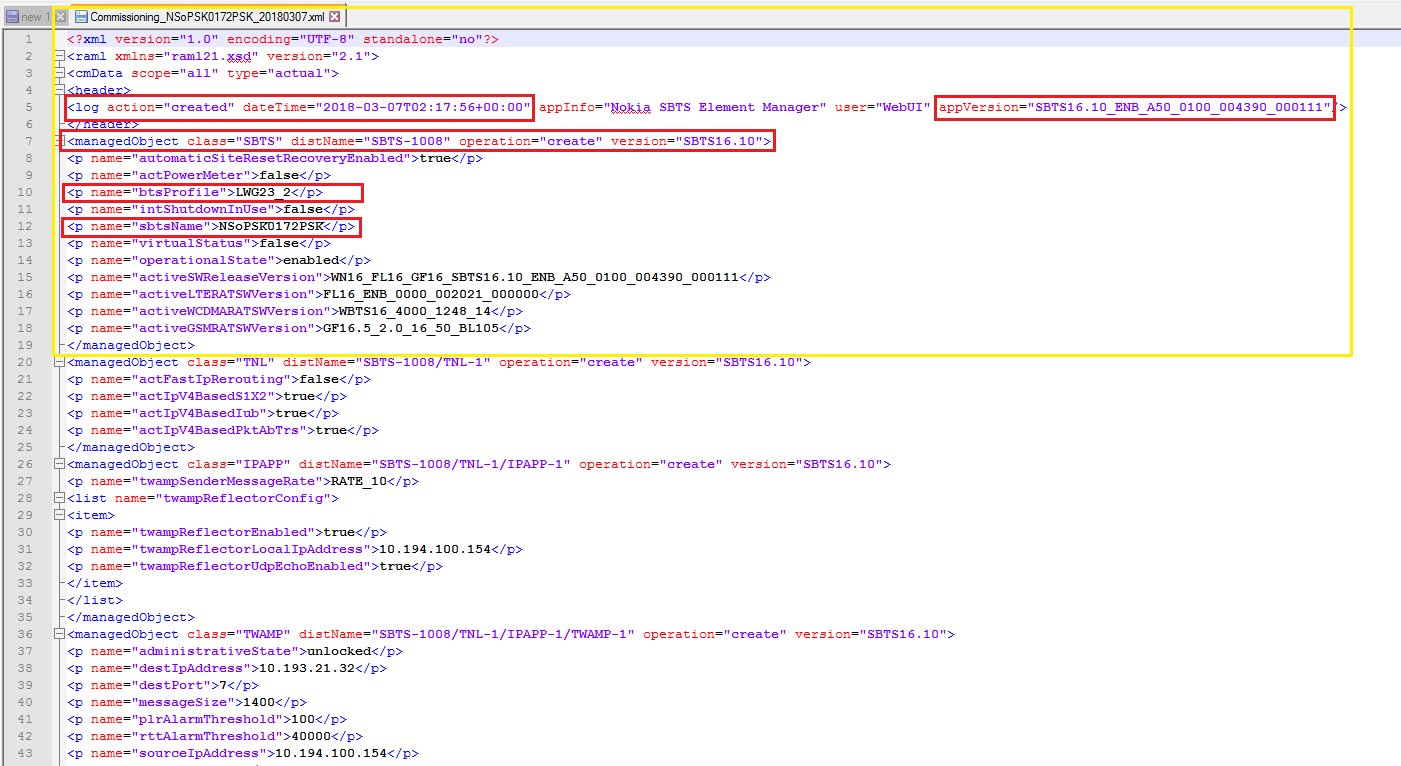Click line number 10 in the margin
Viewport: 1401px width, 766px height.
pyautogui.click(x=25, y=192)
